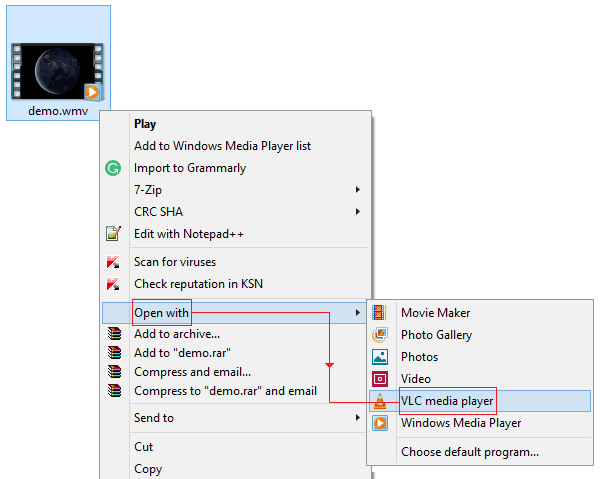Click the Movie Maker icon in submenu

380,313
